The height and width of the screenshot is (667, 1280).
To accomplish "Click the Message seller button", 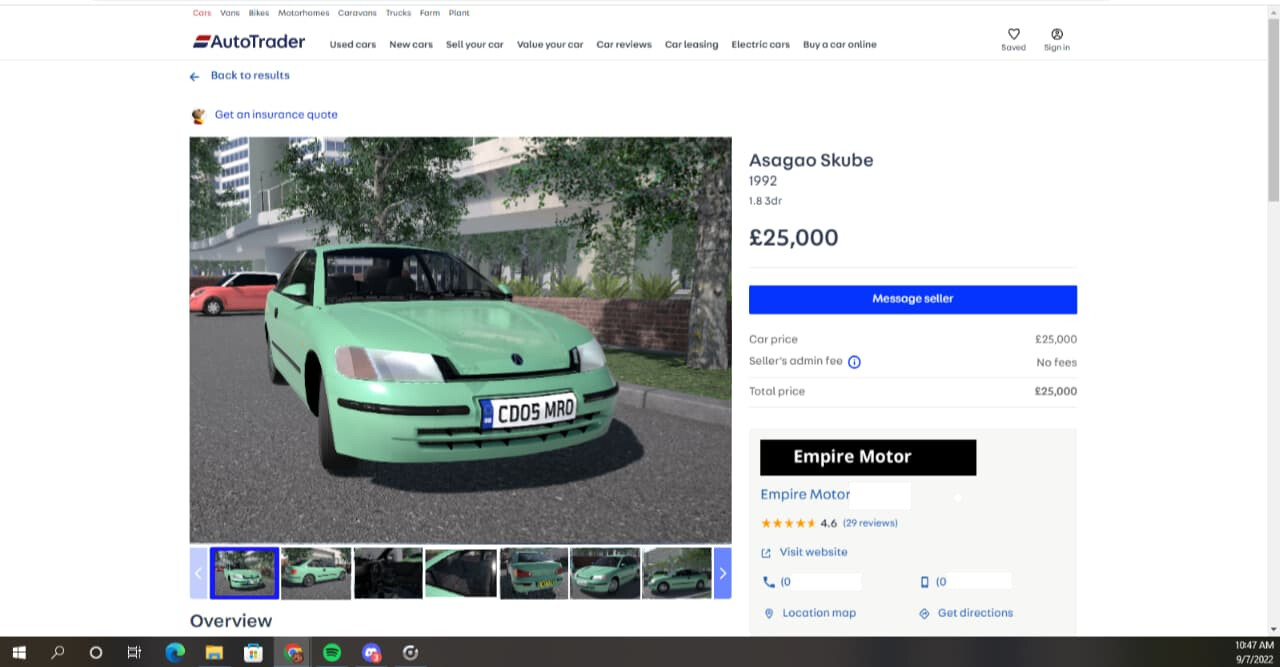I will click(x=912, y=299).
